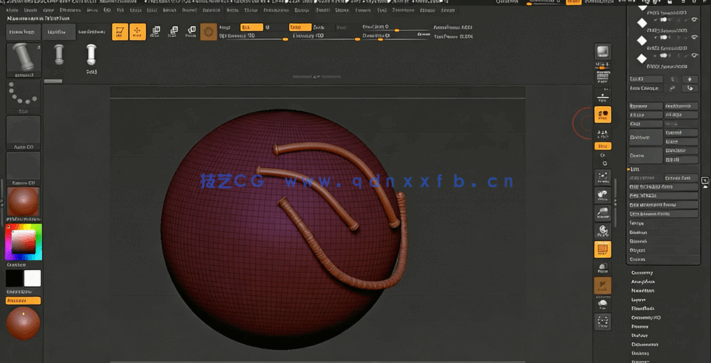Viewport: 711px width, 363px height.
Task: Open the Stroke dots selector on left shelf
Action: pyautogui.click(x=23, y=97)
